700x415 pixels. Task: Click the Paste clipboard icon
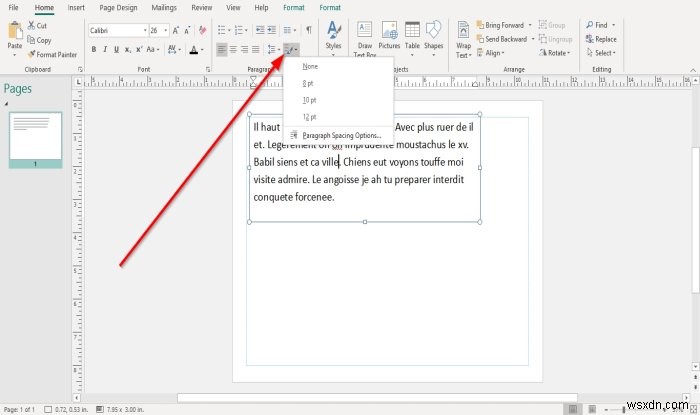(x=15, y=31)
